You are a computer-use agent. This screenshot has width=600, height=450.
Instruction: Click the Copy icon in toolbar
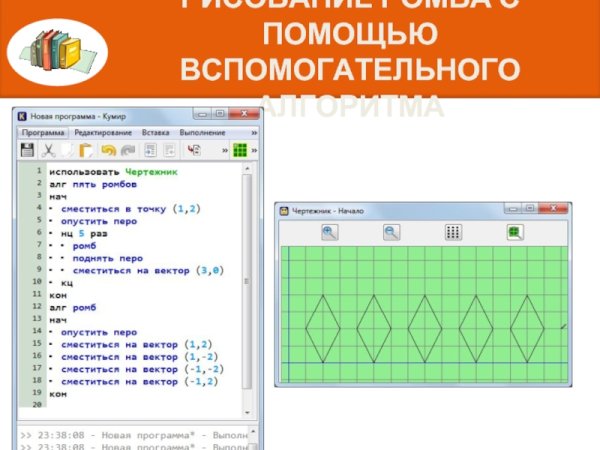tap(67, 150)
